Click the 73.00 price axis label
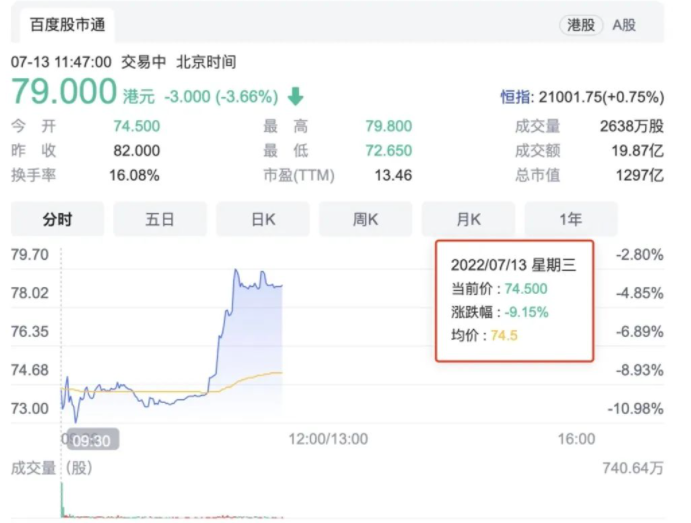The image size is (691, 523). [30, 408]
